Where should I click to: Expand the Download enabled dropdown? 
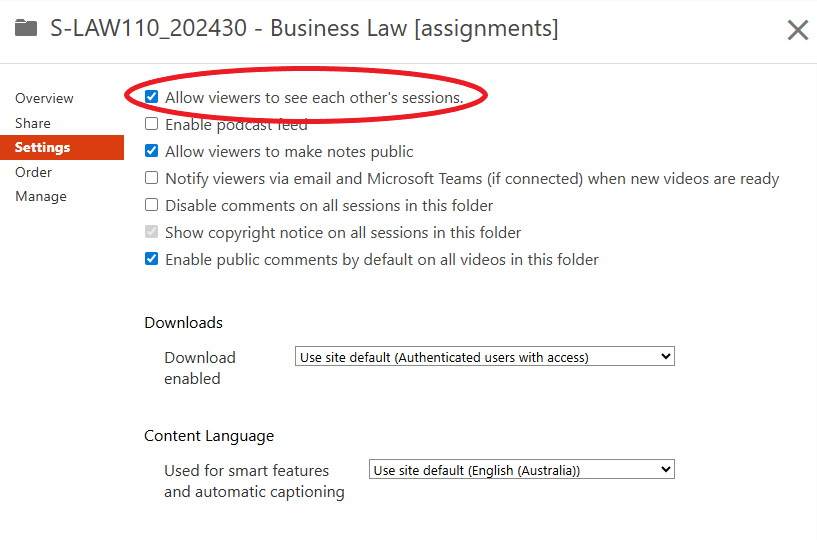(x=486, y=357)
